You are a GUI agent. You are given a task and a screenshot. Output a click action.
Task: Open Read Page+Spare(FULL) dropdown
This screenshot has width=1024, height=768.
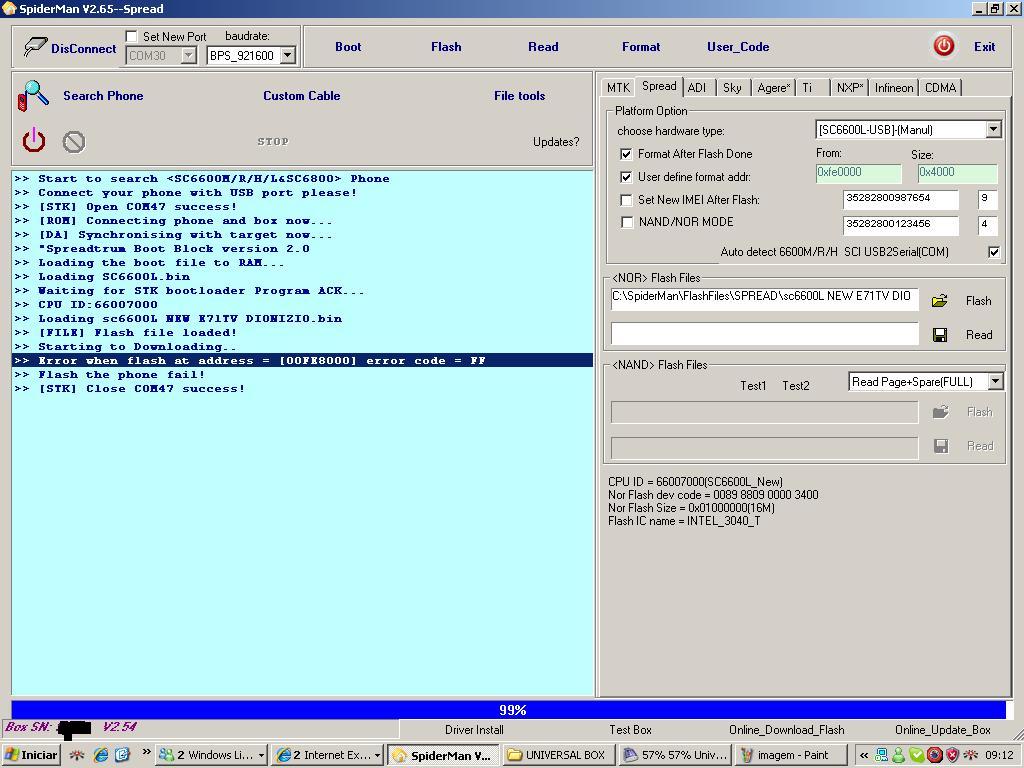click(995, 381)
